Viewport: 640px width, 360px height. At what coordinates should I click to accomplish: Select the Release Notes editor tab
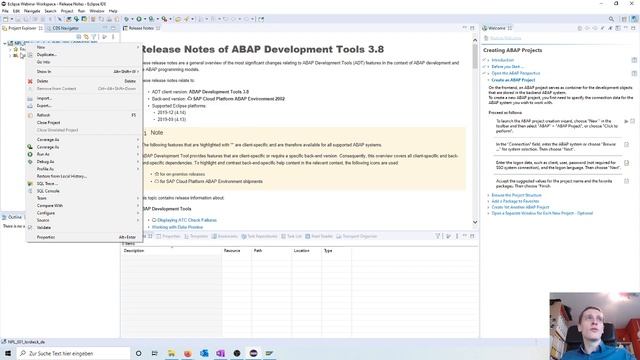tap(141, 28)
